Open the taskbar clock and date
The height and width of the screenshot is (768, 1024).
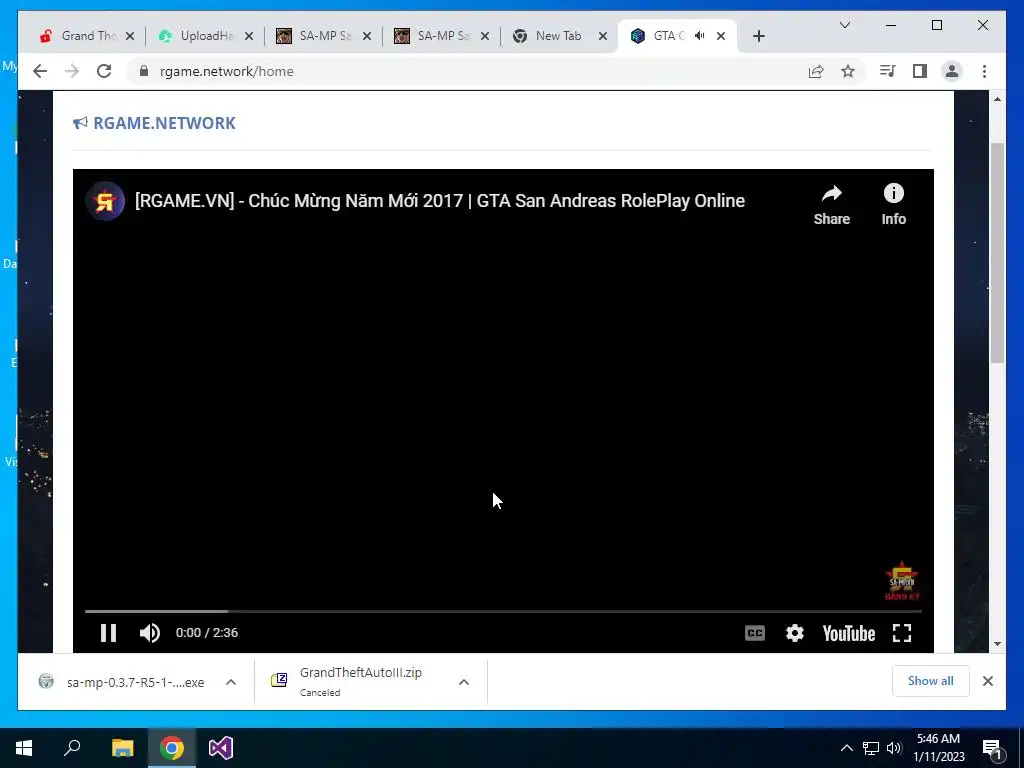(x=938, y=748)
